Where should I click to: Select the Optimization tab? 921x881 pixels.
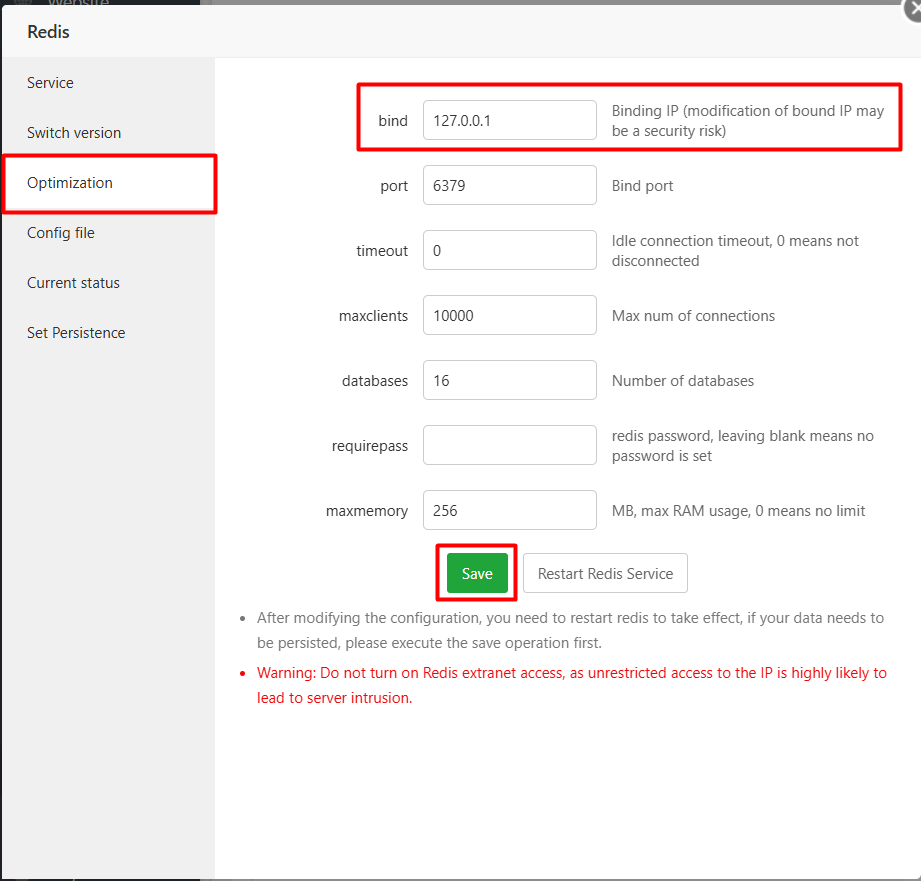point(69,183)
